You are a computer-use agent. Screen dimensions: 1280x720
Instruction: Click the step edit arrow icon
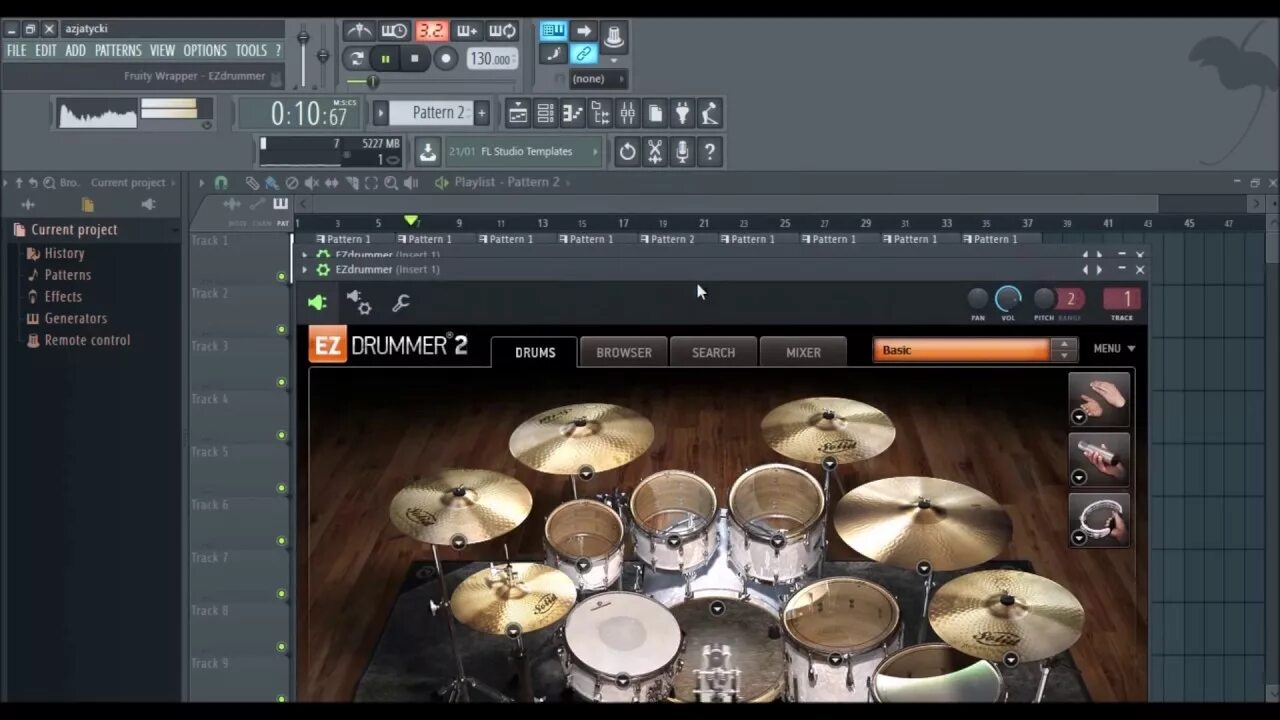tap(584, 31)
